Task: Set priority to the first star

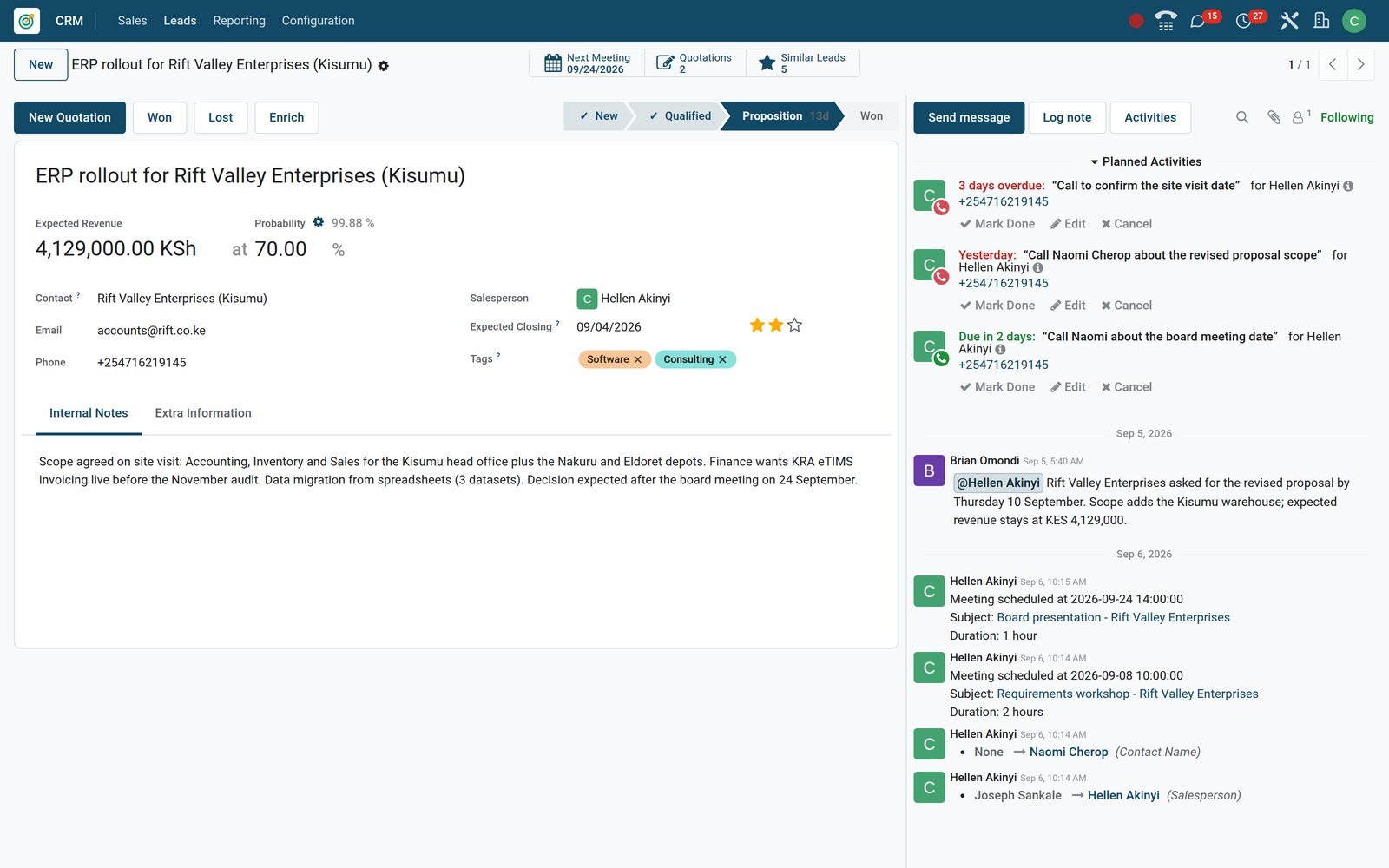Action: coord(757,325)
